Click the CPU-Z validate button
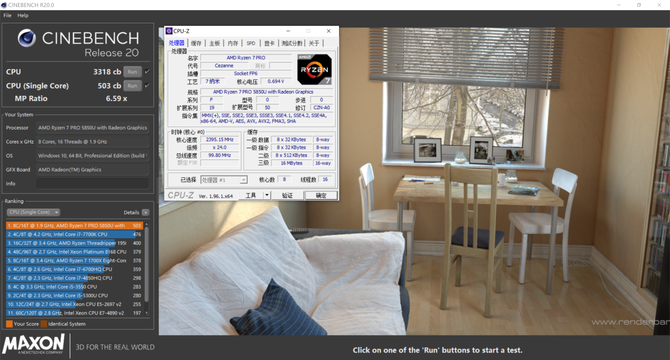The image size is (670, 360). [x=287, y=195]
